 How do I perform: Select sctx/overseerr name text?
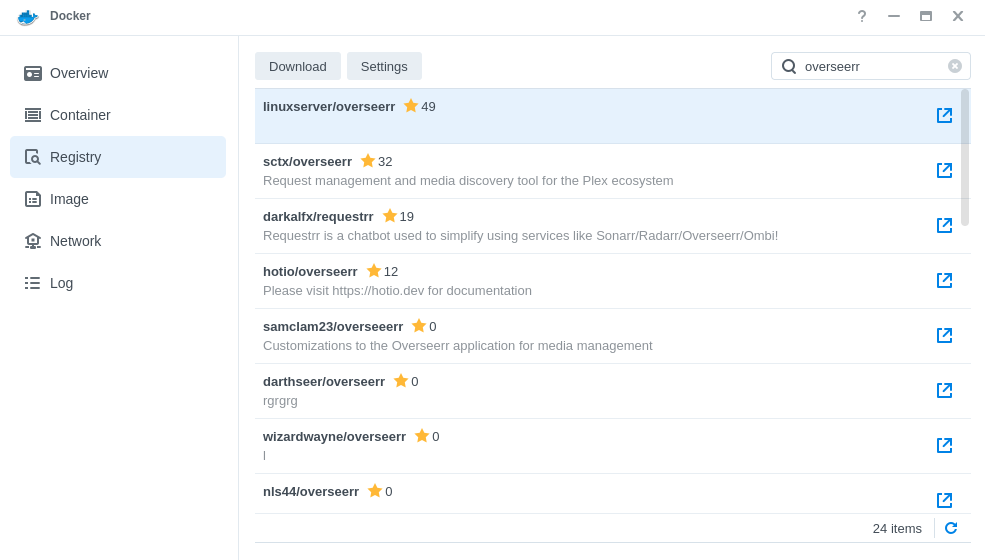[x=307, y=162]
